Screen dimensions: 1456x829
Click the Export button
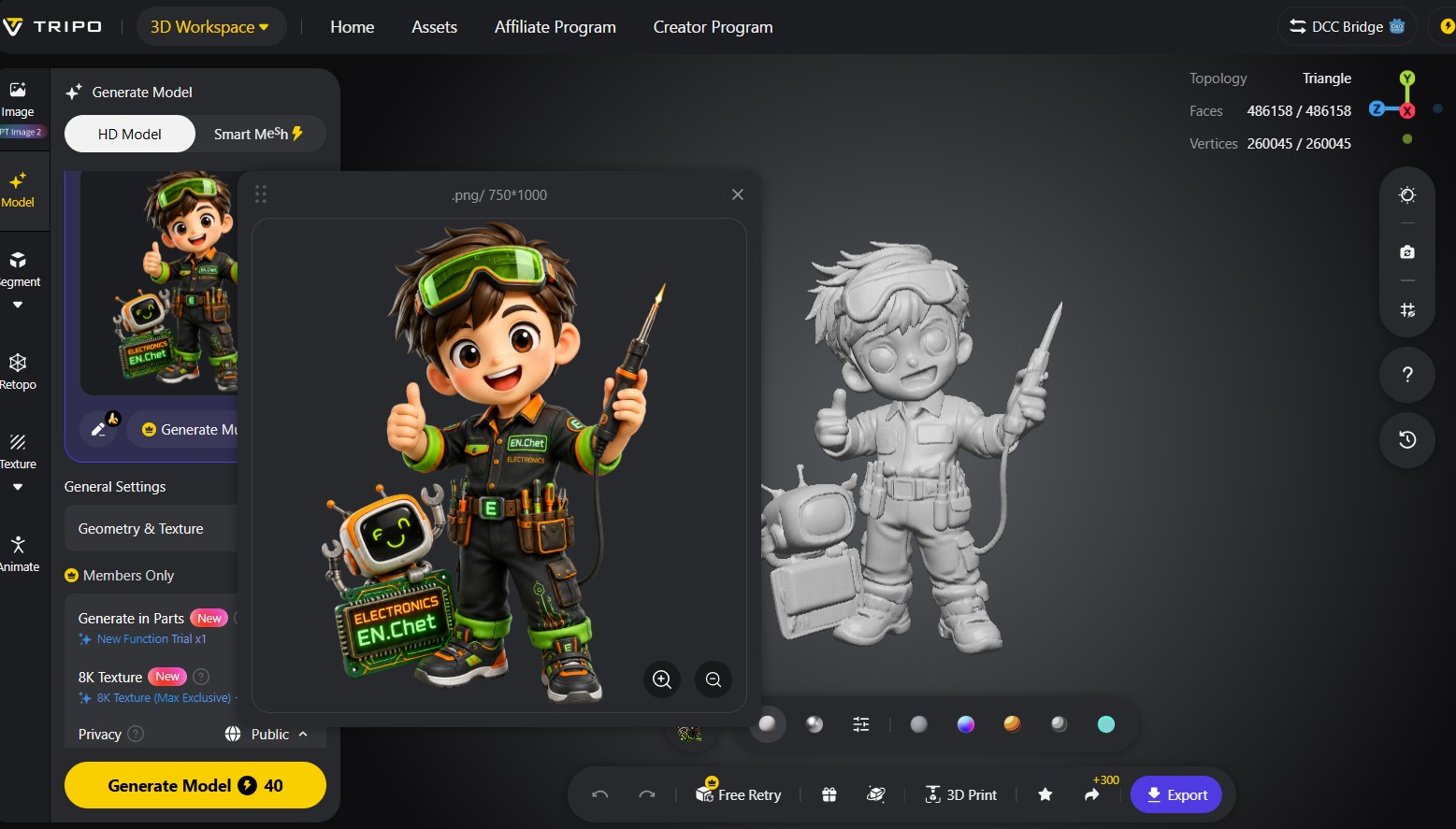click(1176, 794)
